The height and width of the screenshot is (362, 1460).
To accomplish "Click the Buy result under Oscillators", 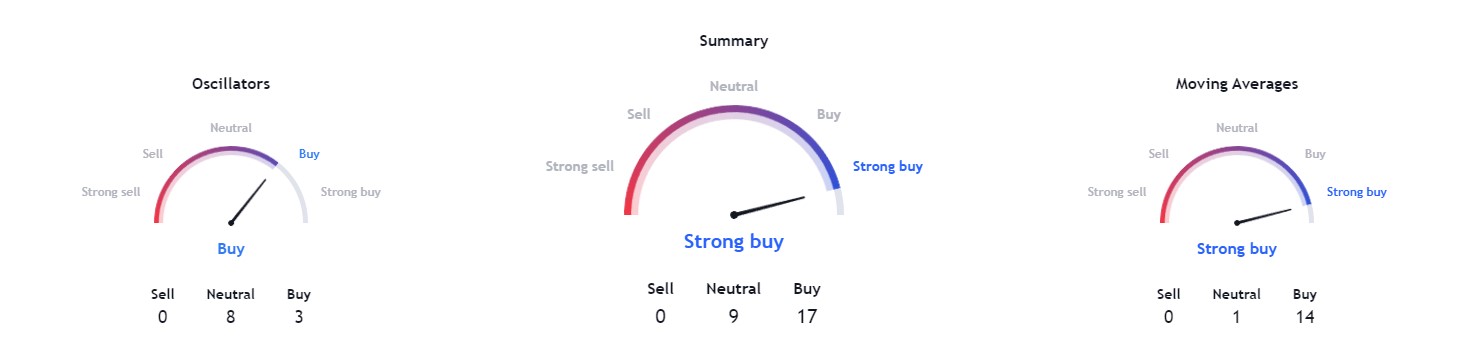I will coord(231,249).
